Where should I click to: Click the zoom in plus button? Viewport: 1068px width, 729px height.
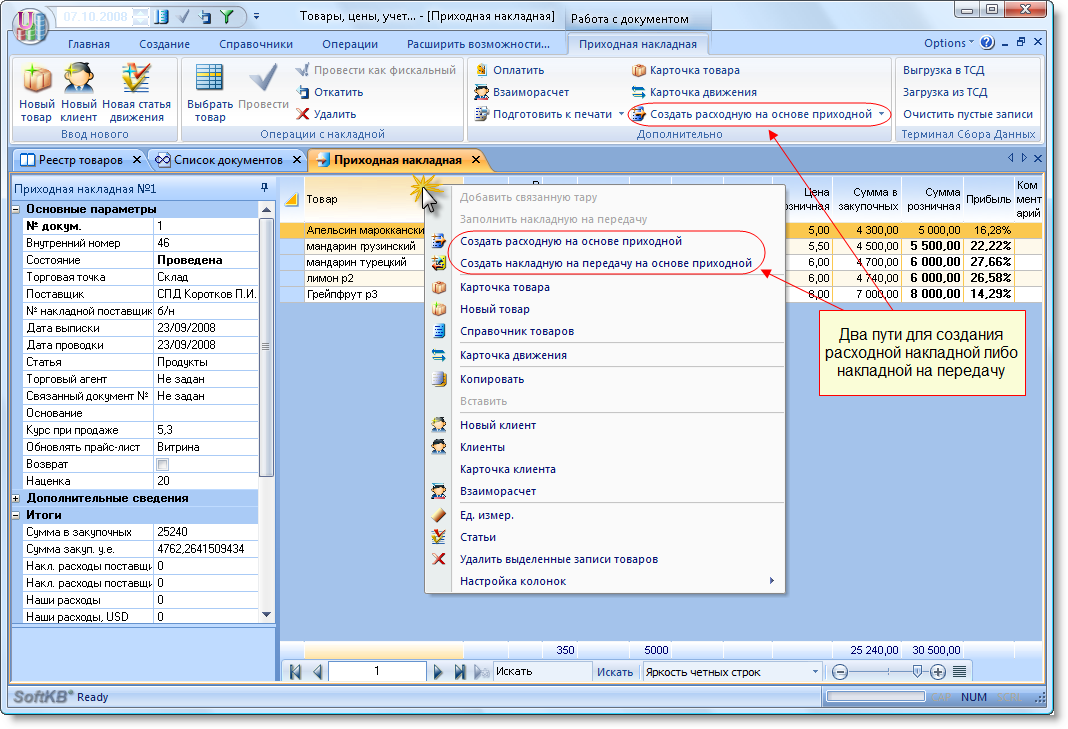[938, 672]
